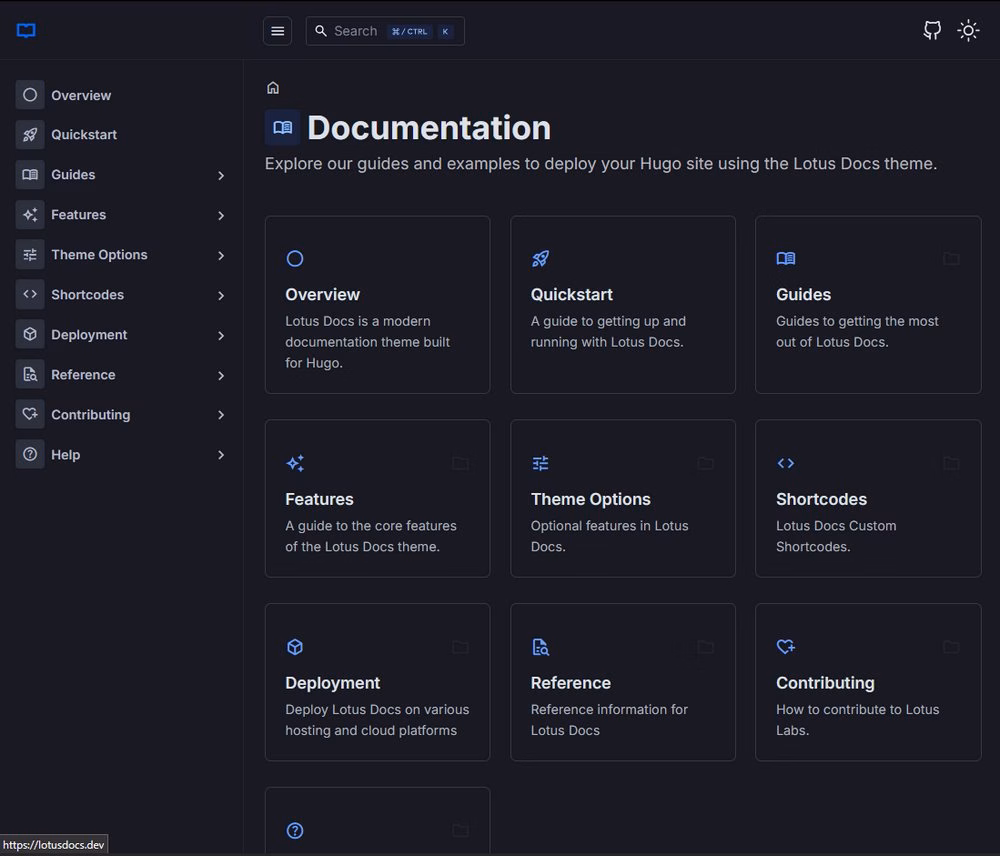Viewport: 1000px width, 856px height.
Task: Click the heart icon on Contributing card
Action: 786,647
